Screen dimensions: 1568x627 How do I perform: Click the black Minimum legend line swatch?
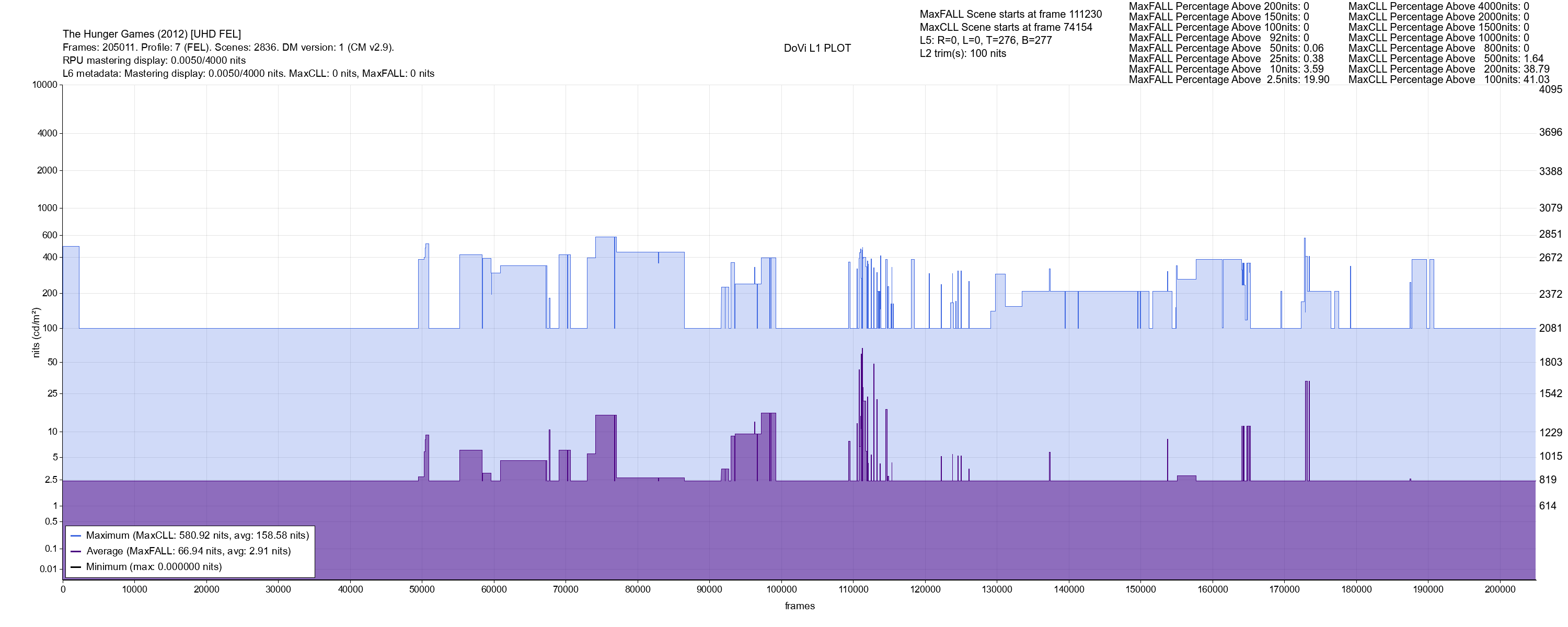pos(76,567)
